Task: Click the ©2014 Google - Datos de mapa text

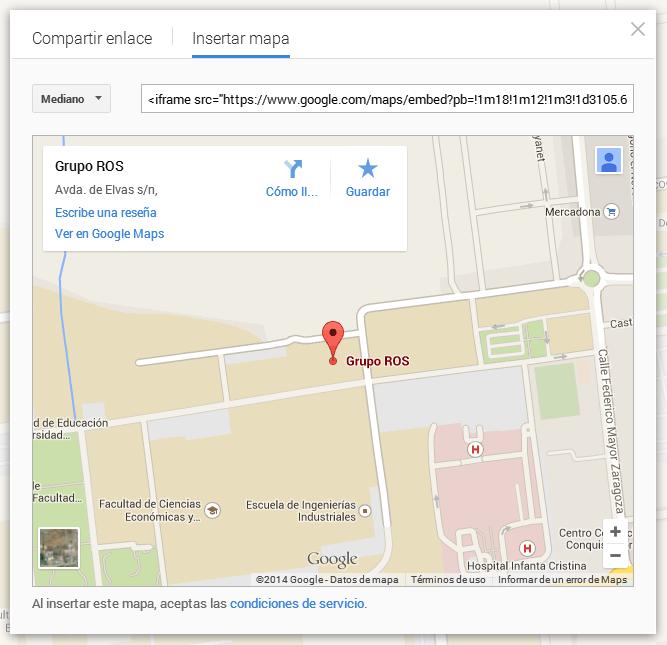Action: [x=327, y=579]
